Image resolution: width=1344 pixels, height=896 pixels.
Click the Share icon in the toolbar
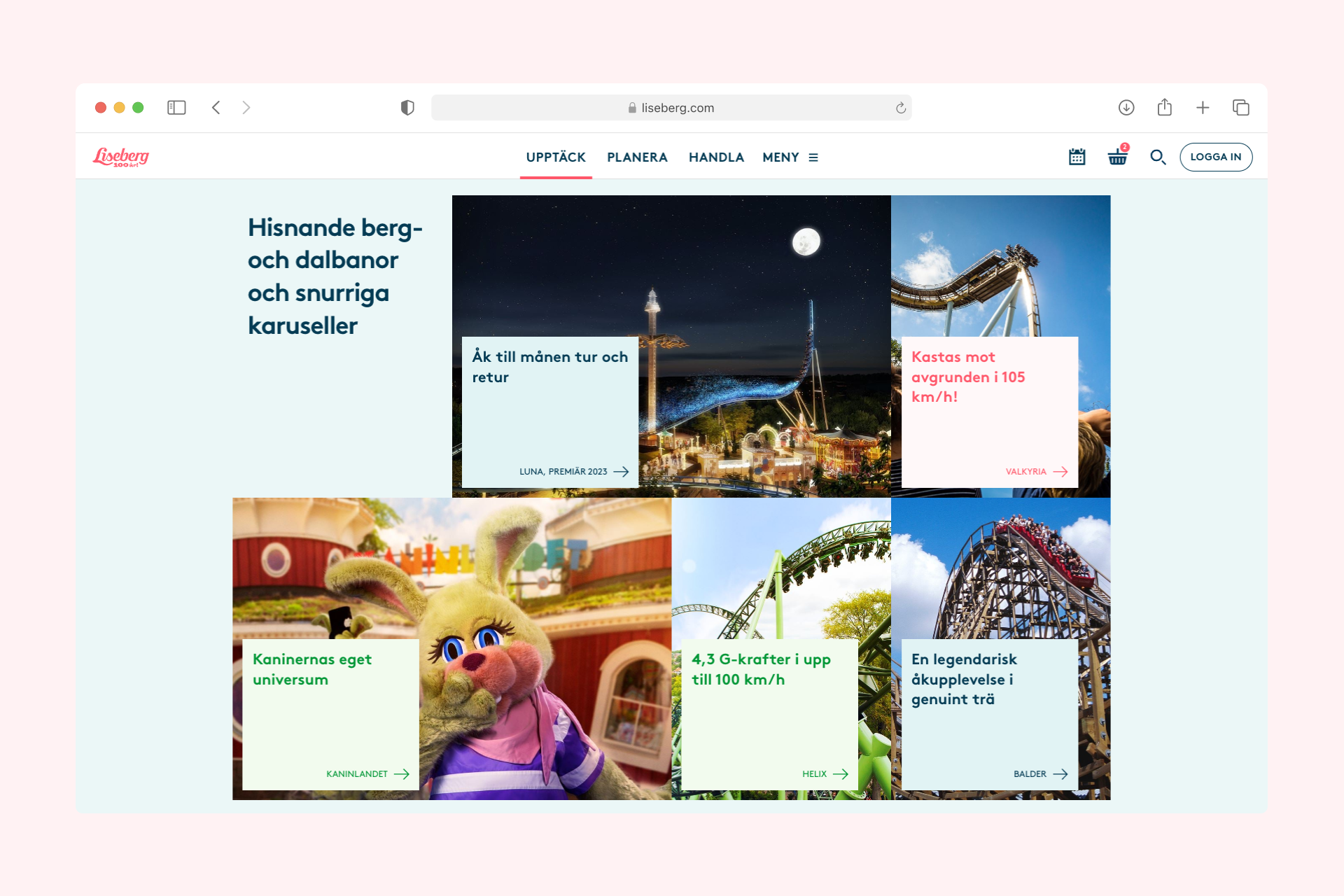pos(1164,107)
